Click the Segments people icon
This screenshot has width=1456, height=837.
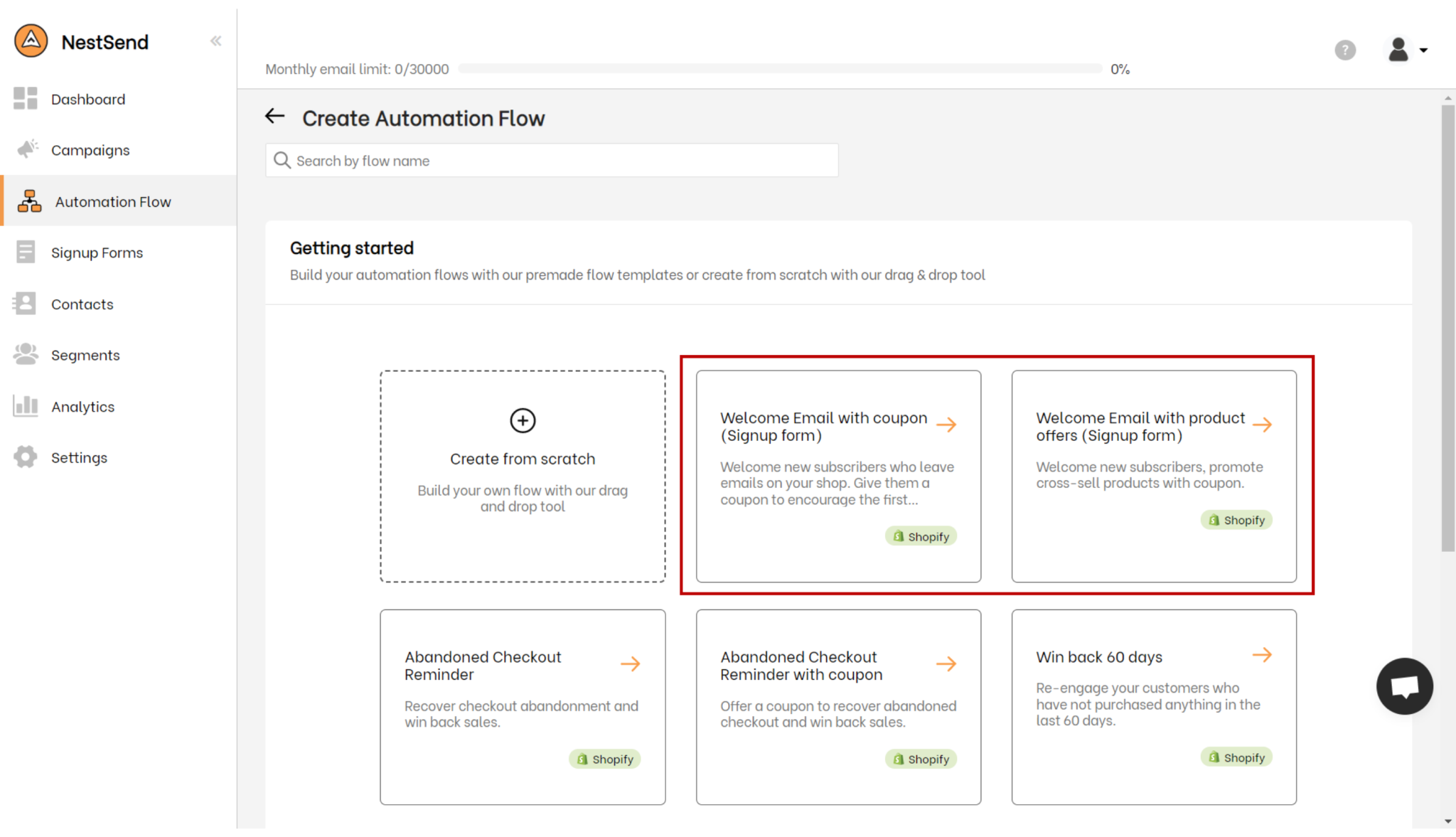tap(26, 354)
